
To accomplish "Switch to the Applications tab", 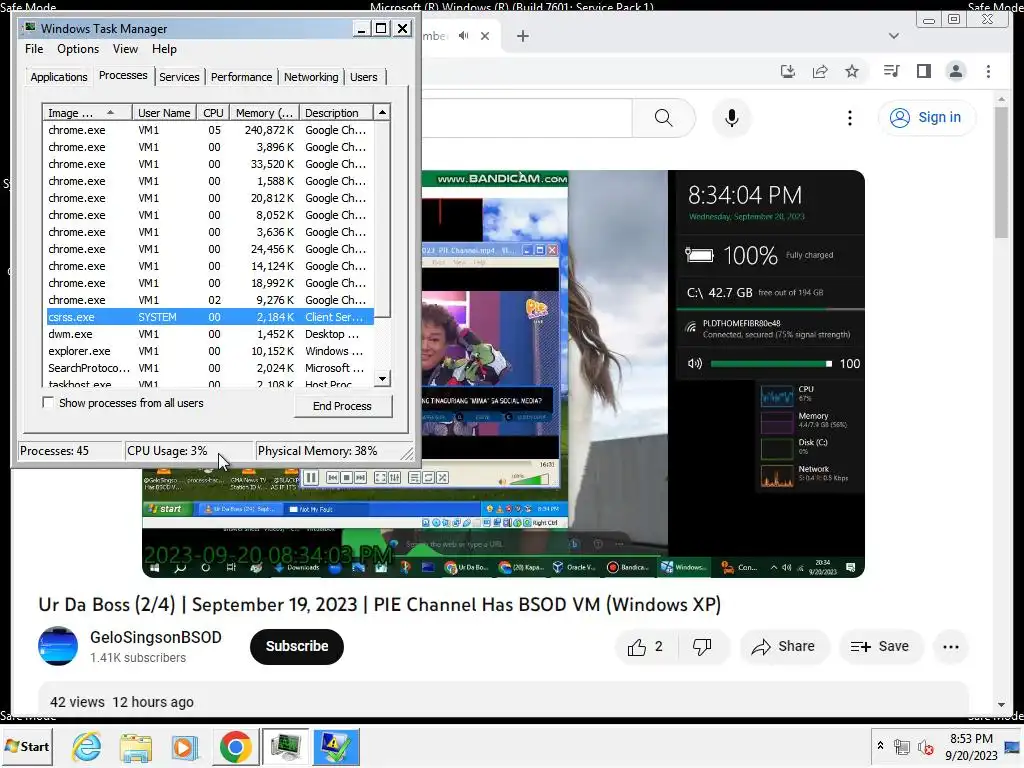I will coord(59,77).
